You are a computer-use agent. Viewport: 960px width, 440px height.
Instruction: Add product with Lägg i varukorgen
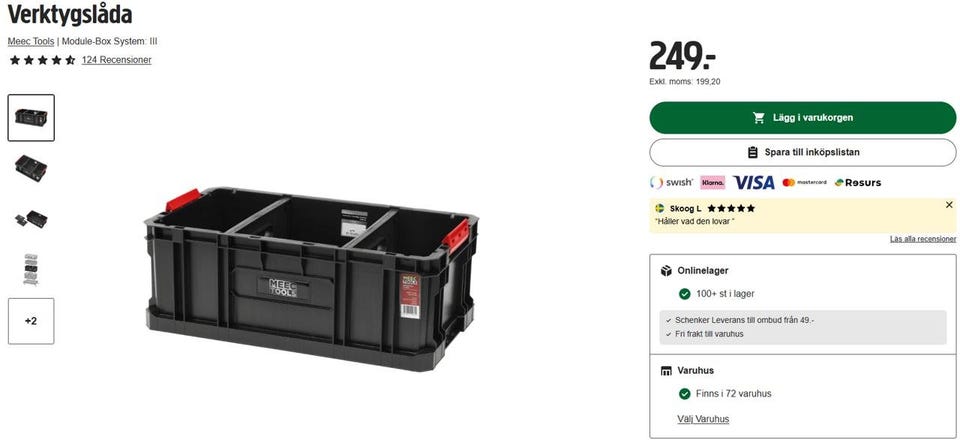(x=803, y=117)
